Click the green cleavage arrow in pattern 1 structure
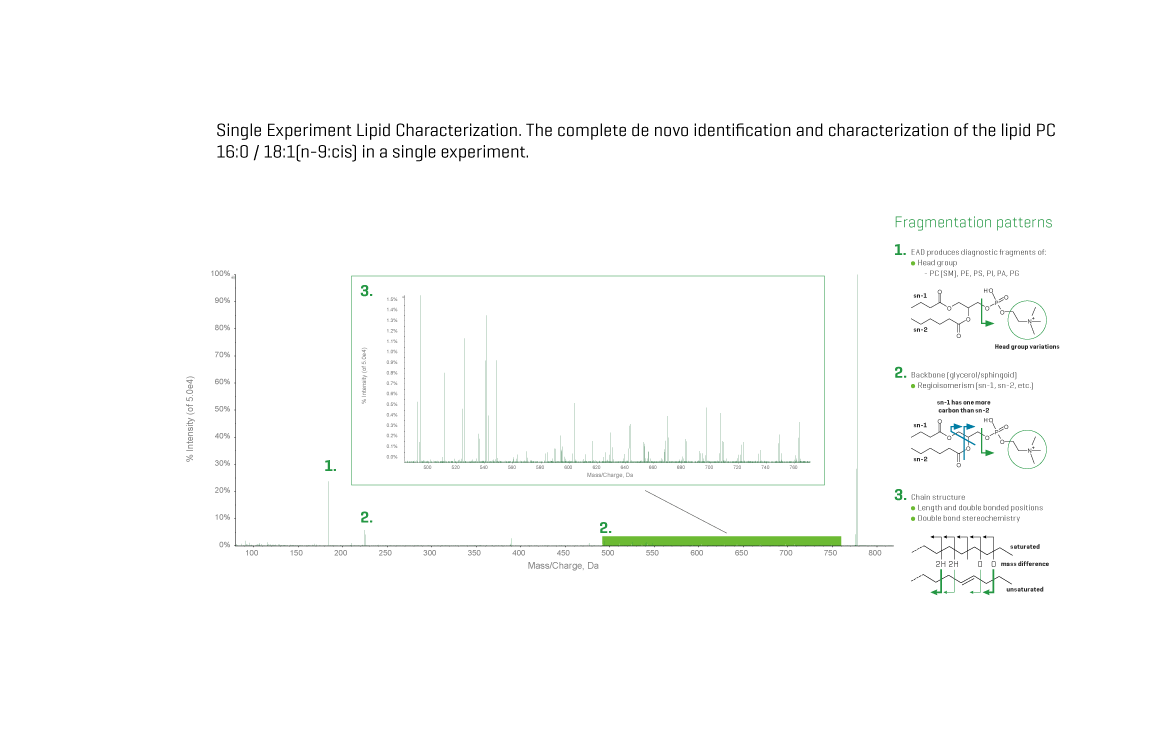This screenshot has height=750, width=1175. click(987, 323)
